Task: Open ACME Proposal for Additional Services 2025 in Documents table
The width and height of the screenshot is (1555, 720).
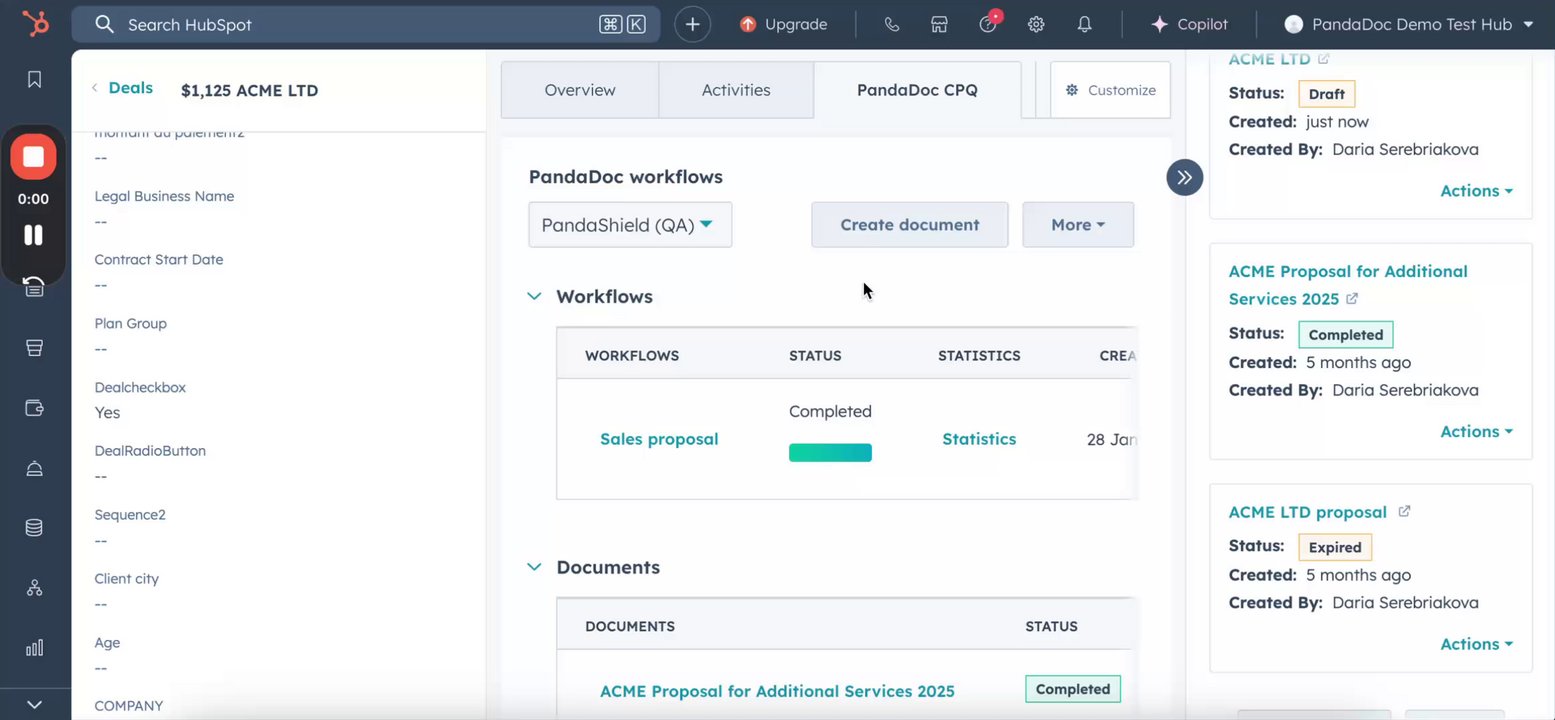Action: [777, 691]
